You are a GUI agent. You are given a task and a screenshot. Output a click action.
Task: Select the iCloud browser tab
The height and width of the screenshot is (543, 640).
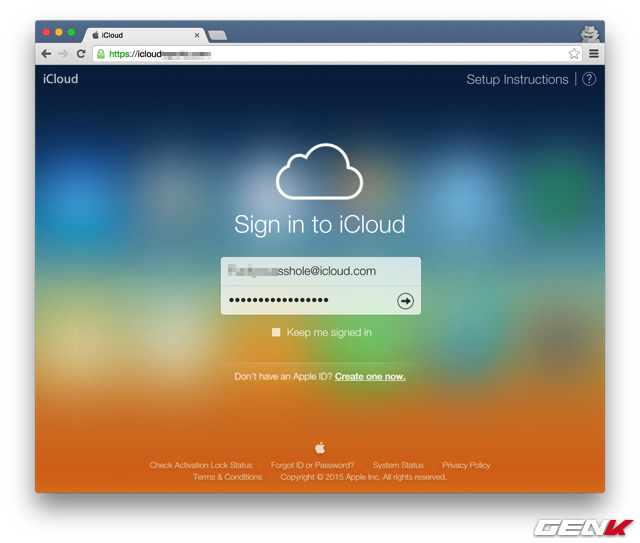[144, 35]
